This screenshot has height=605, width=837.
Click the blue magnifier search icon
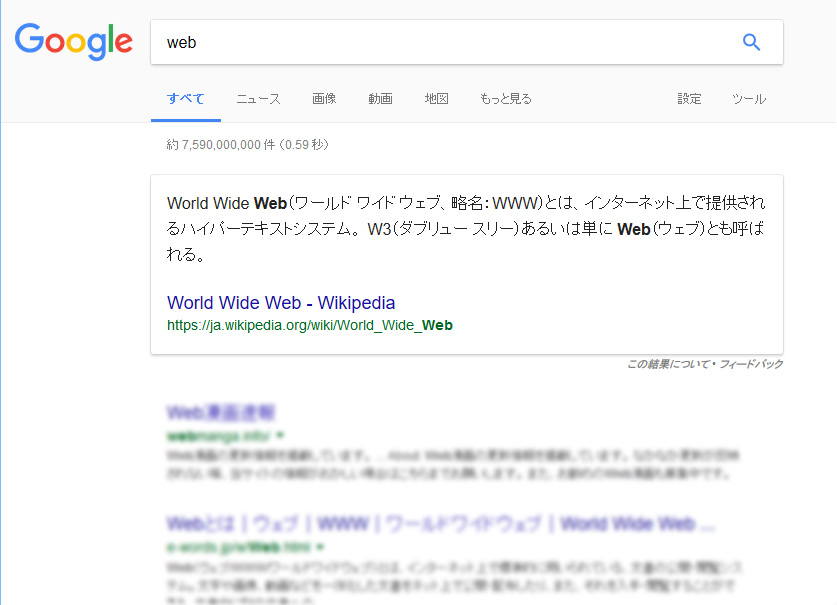click(x=751, y=42)
